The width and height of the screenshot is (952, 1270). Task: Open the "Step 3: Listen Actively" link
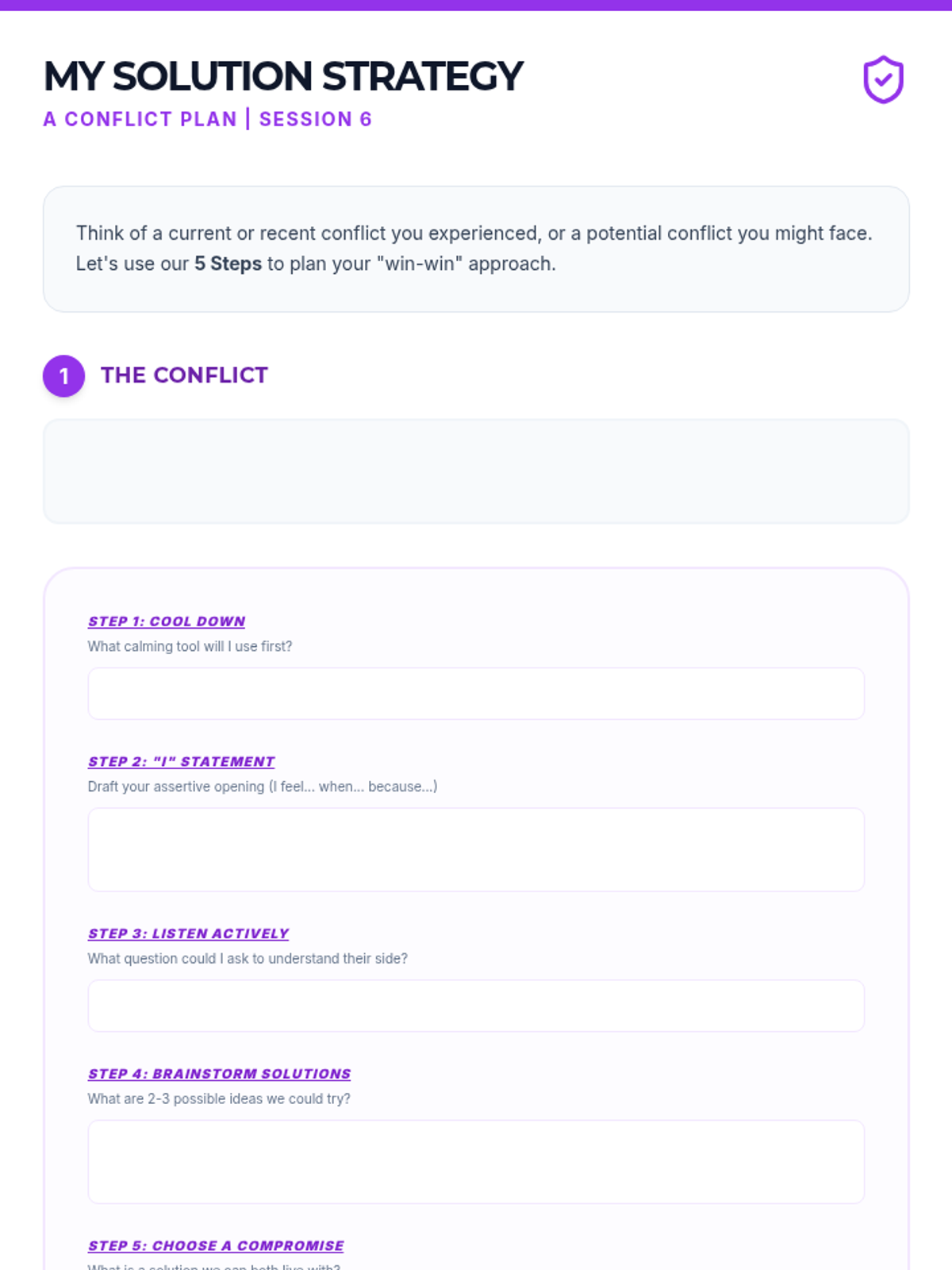188,934
